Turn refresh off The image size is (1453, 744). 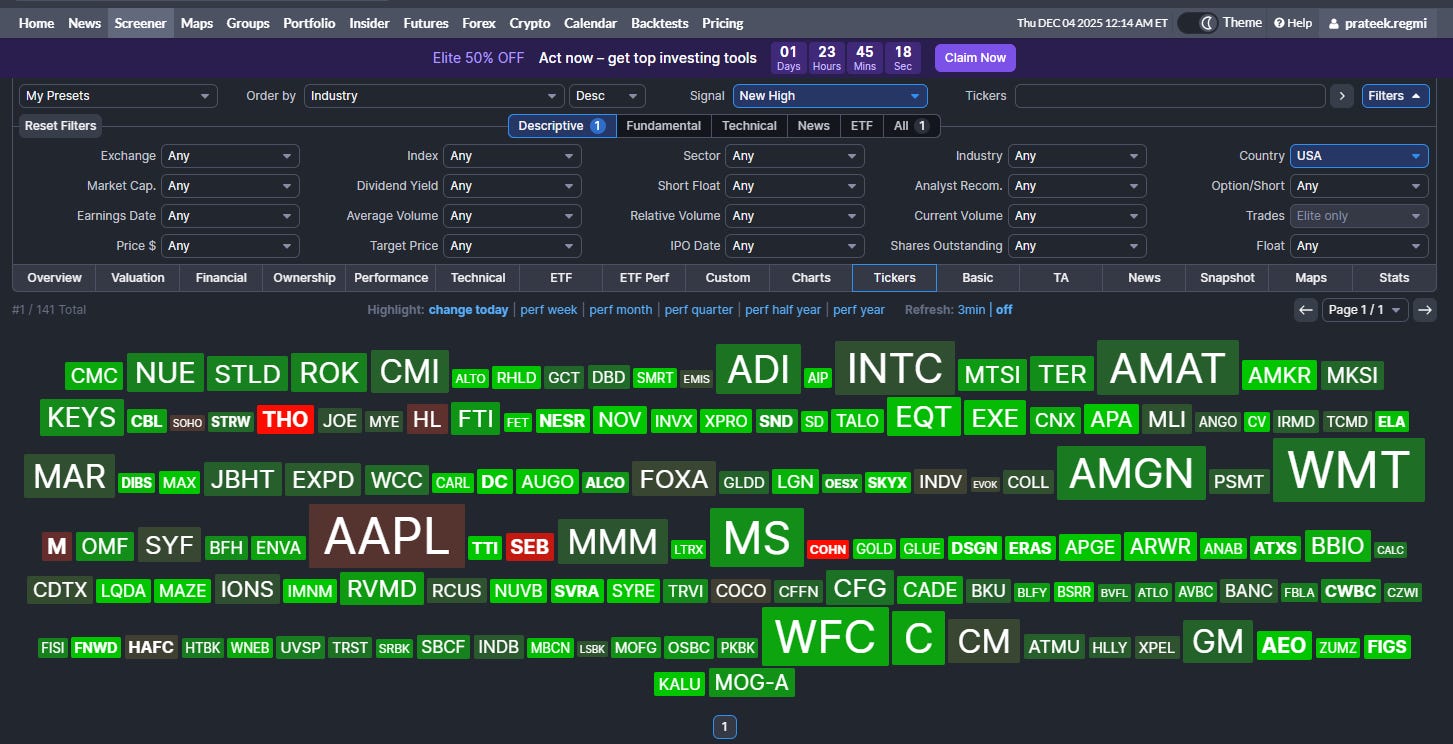1004,310
